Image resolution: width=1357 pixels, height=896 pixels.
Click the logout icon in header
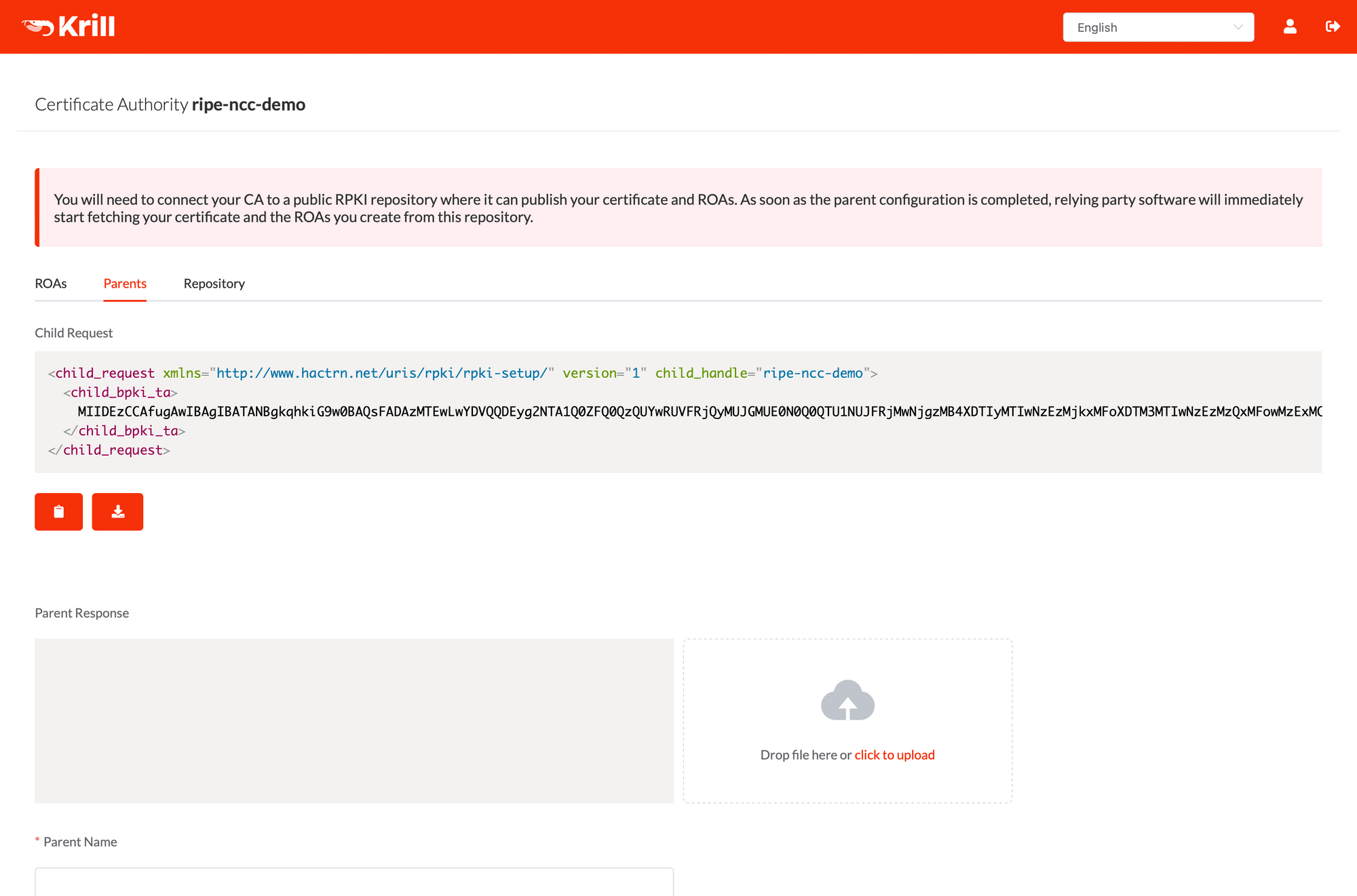(x=1333, y=26)
